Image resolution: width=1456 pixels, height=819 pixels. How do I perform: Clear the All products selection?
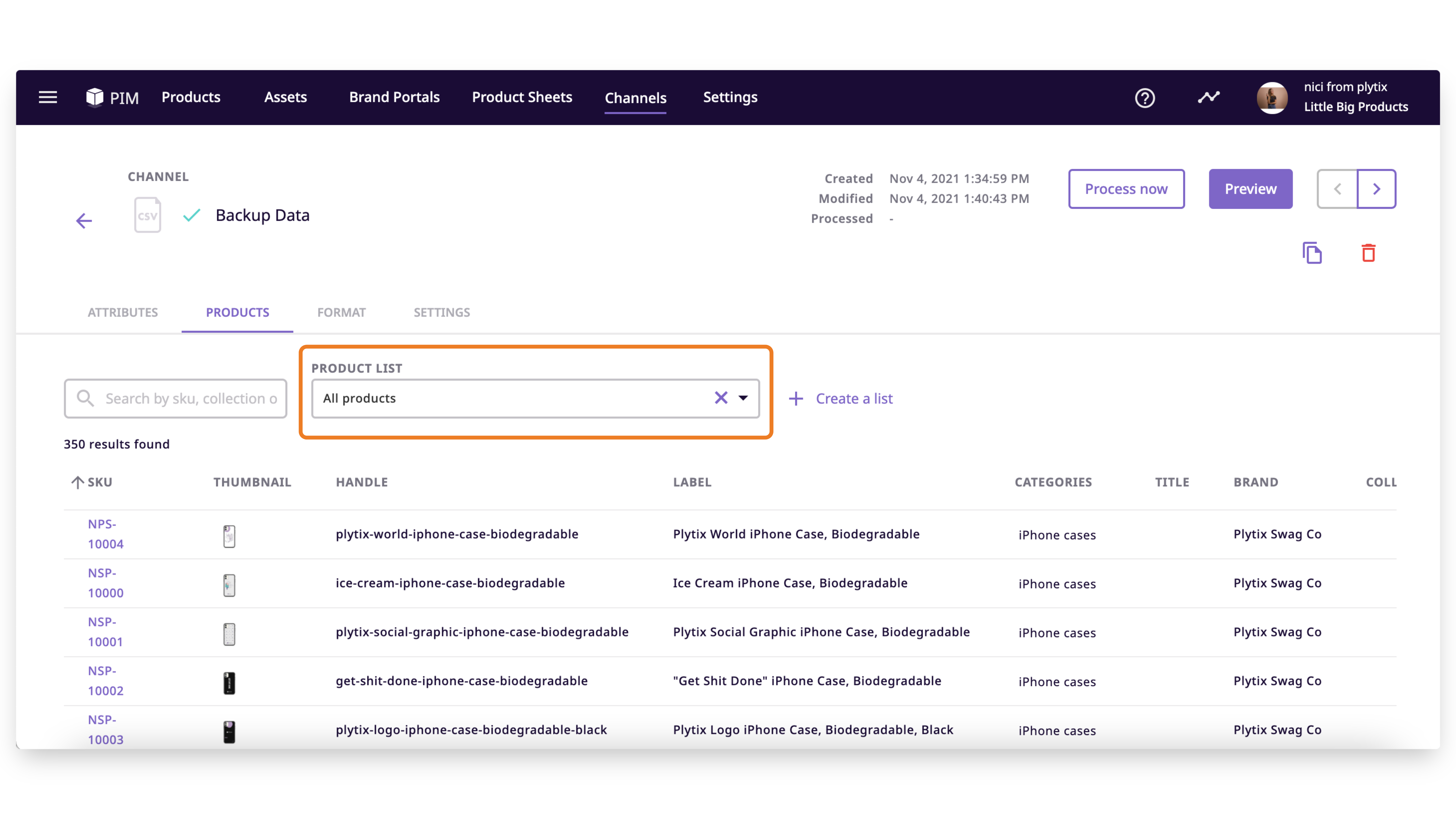[721, 398]
